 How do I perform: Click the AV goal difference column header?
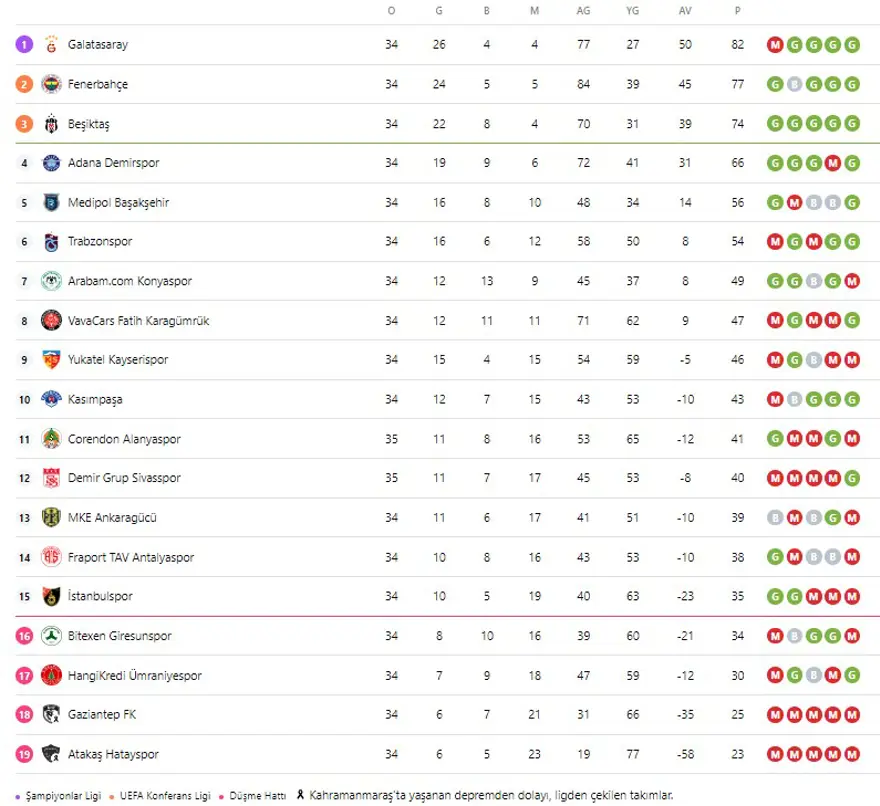coord(685,11)
